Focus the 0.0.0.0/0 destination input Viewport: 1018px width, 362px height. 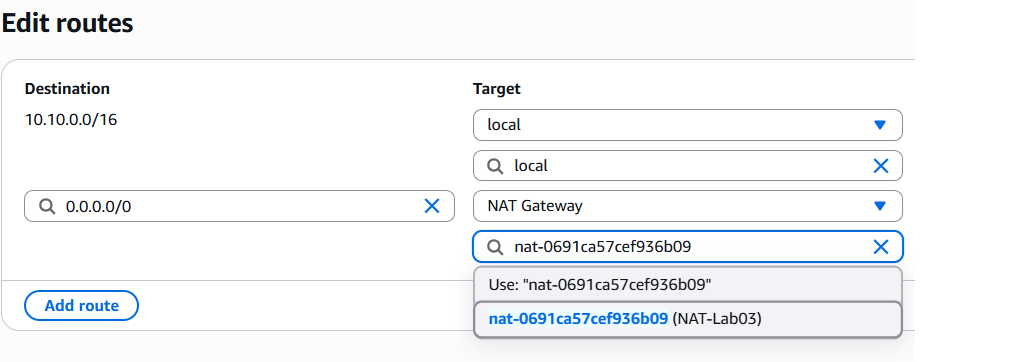pos(239,206)
